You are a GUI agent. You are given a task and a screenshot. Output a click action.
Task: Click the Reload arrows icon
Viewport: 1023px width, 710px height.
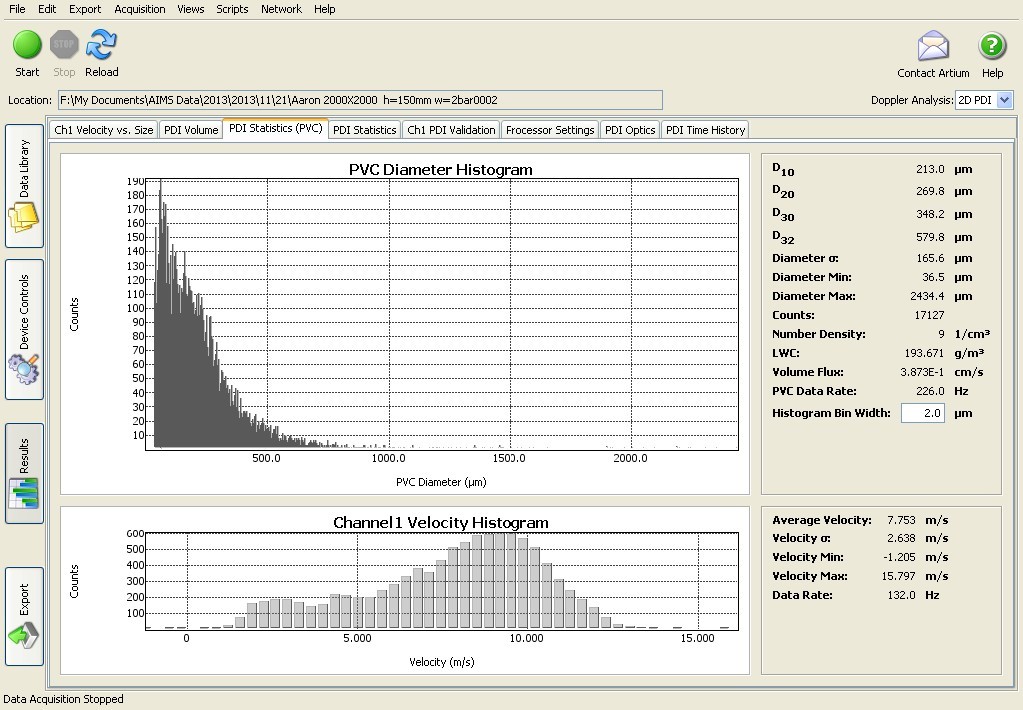tap(101, 45)
